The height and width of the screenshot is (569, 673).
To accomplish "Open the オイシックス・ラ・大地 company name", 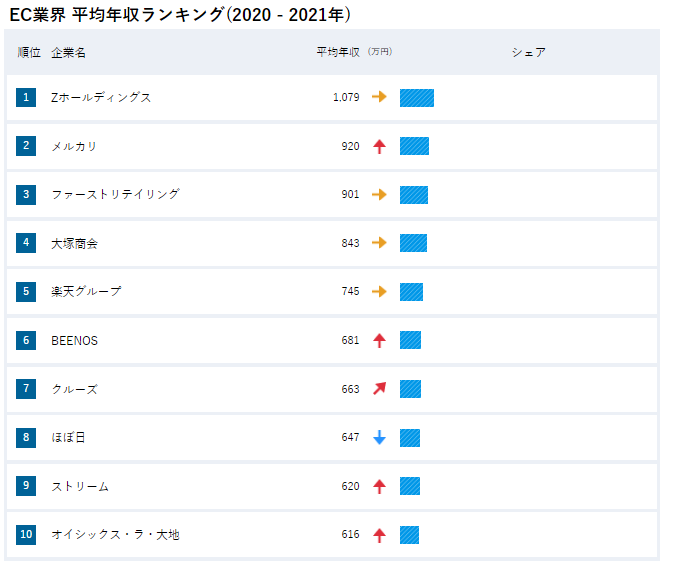I will [115, 535].
